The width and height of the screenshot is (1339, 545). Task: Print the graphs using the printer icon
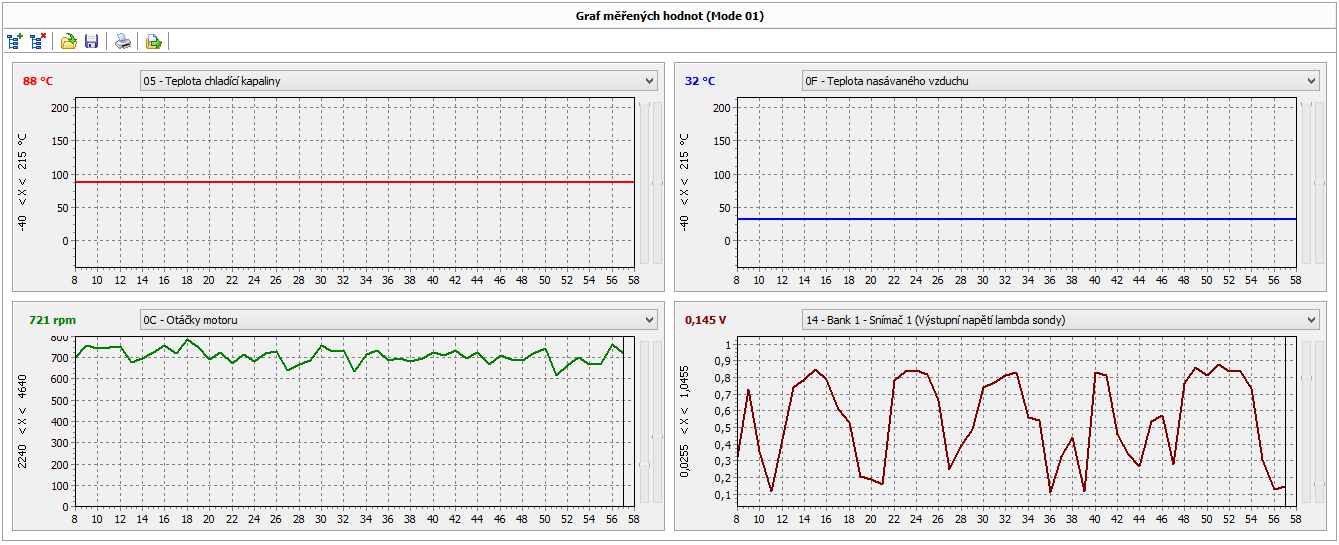[122, 41]
